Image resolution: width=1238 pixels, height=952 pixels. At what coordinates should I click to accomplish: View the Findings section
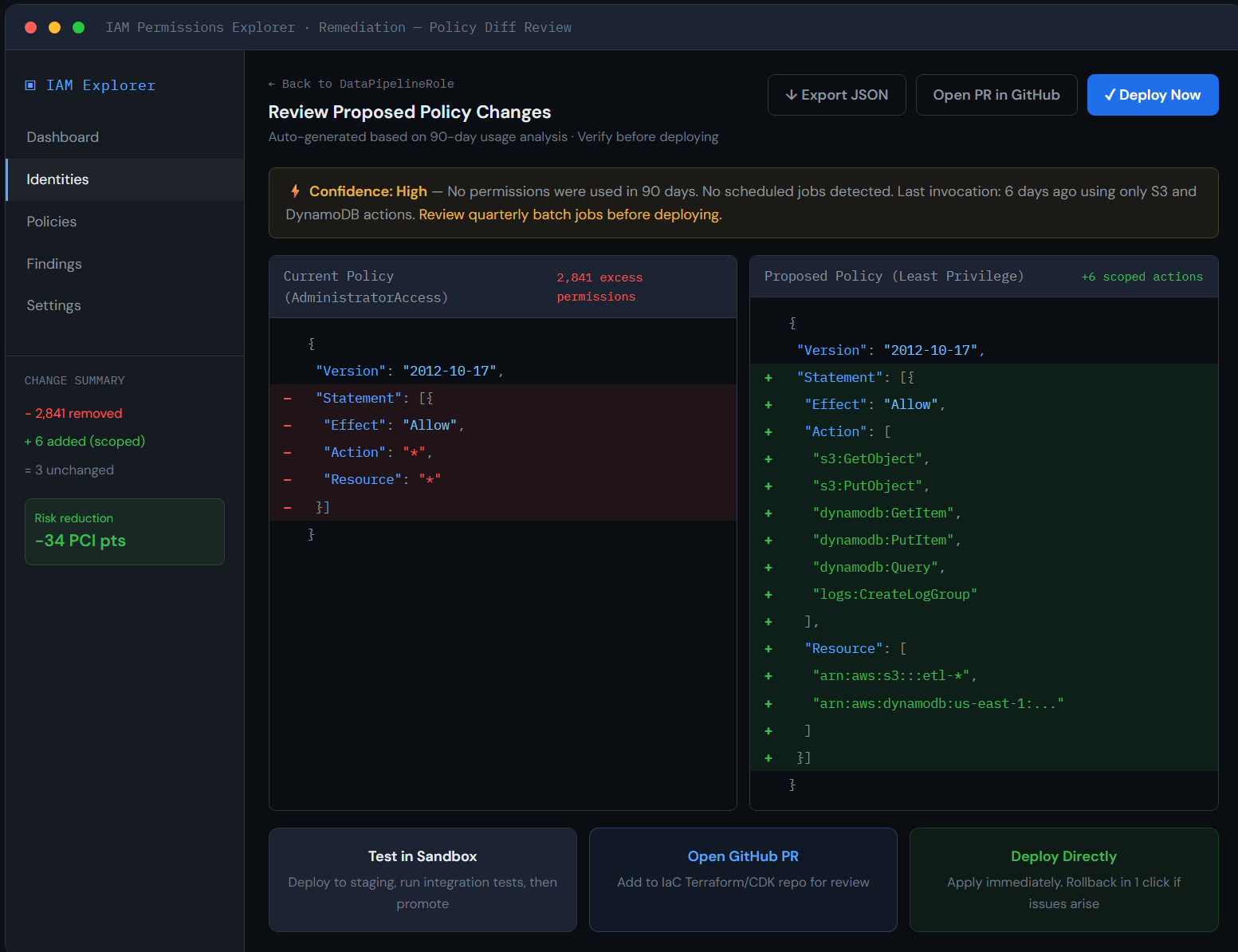click(124, 264)
